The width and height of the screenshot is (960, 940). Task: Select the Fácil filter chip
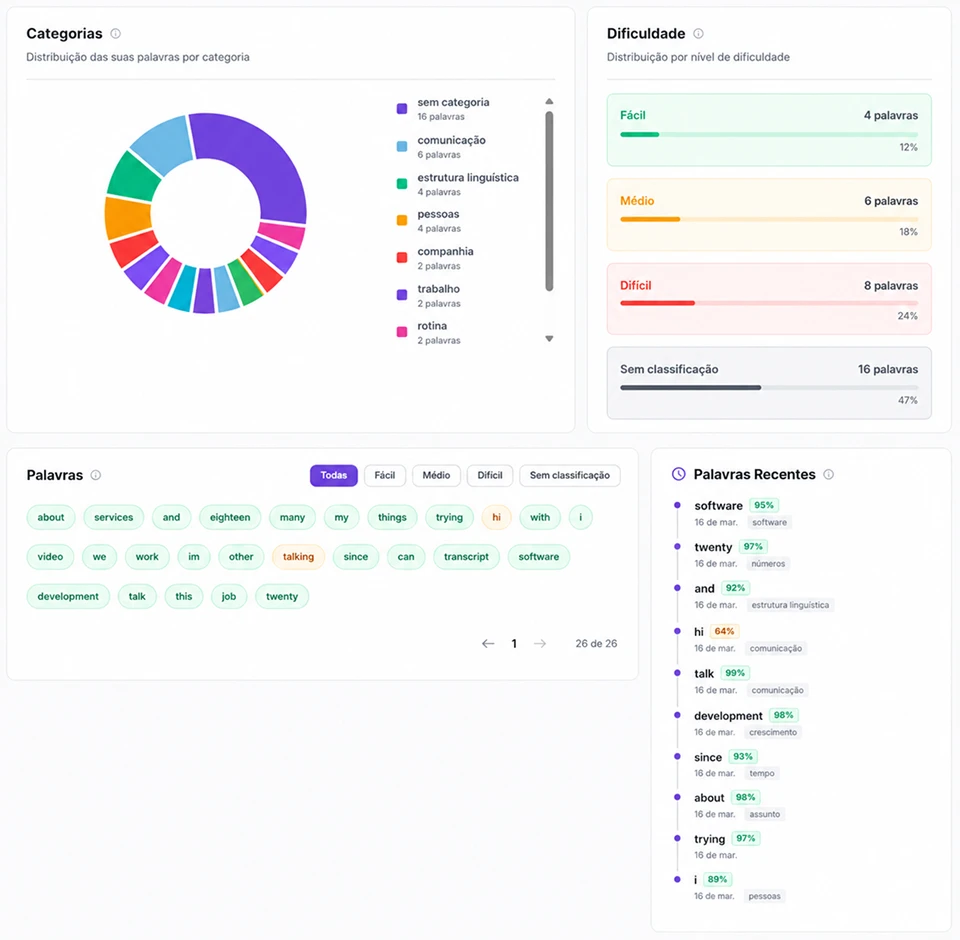click(x=384, y=475)
